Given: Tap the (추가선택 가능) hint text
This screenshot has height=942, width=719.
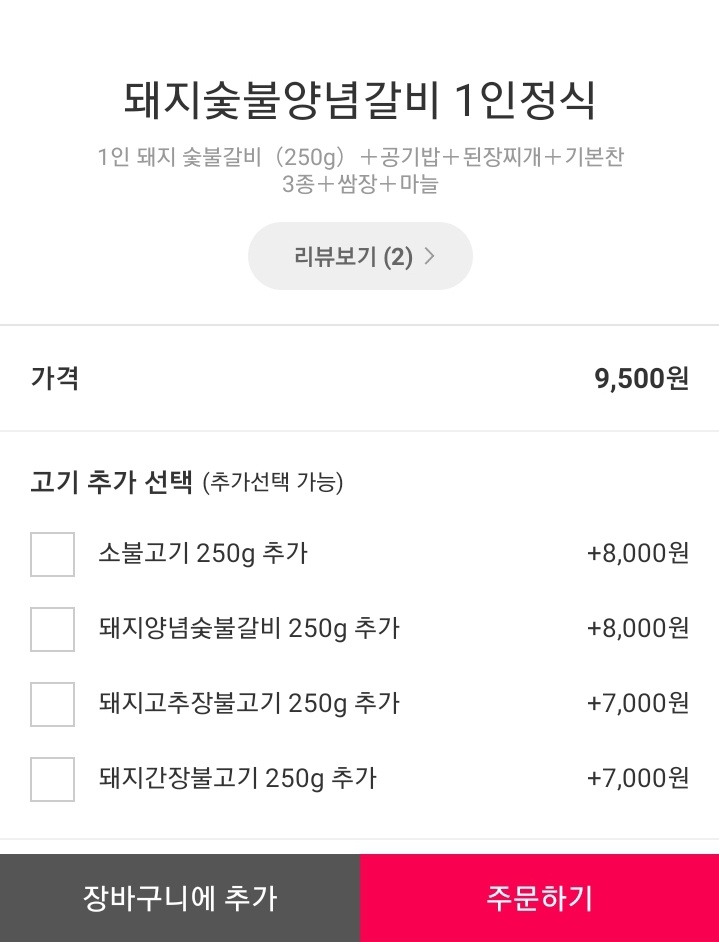Looking at the screenshot, I should [272, 483].
